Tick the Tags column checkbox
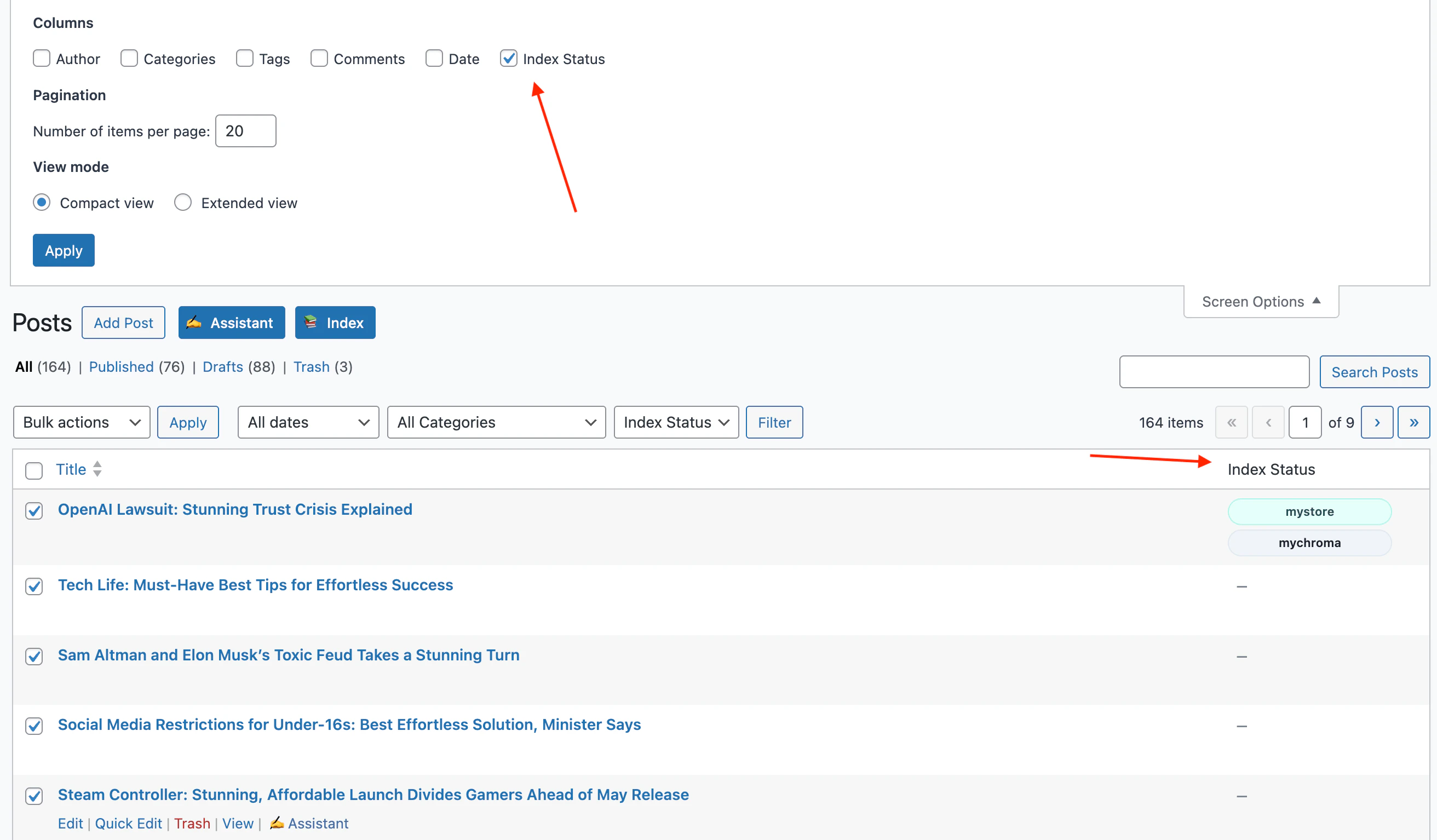 pos(245,58)
